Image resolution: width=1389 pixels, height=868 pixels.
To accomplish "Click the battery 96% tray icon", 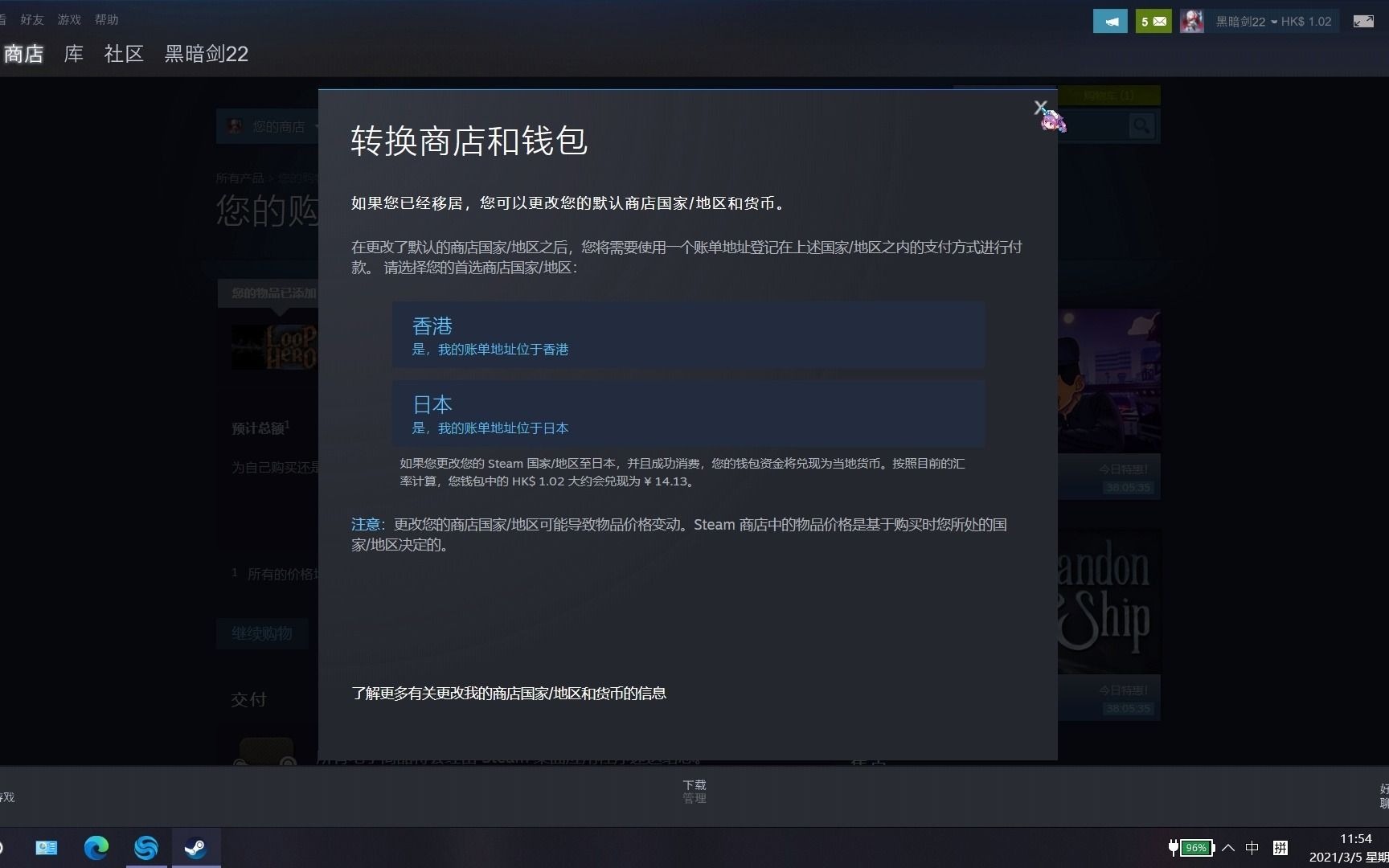I will point(1190,848).
